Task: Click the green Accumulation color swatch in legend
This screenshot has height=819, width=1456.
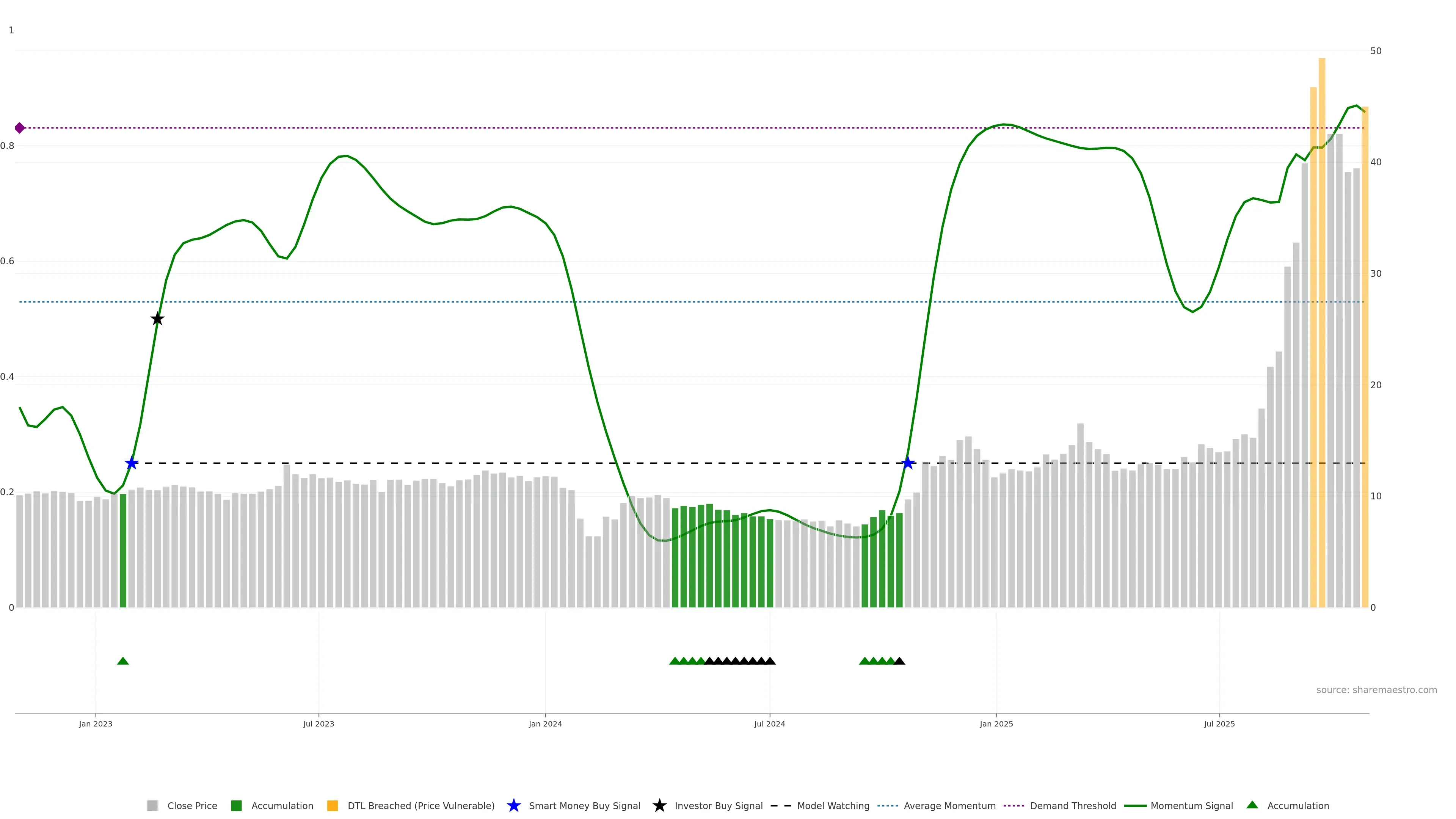Action: 236,806
